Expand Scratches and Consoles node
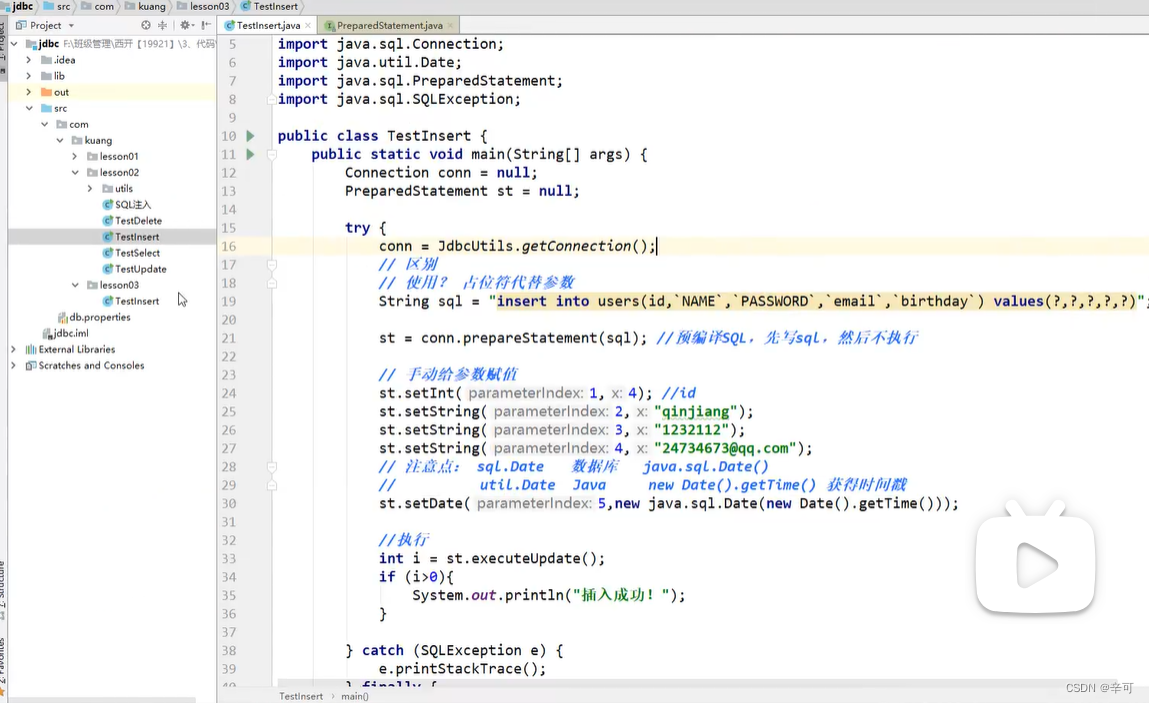The image size is (1149, 703). (x=13, y=366)
